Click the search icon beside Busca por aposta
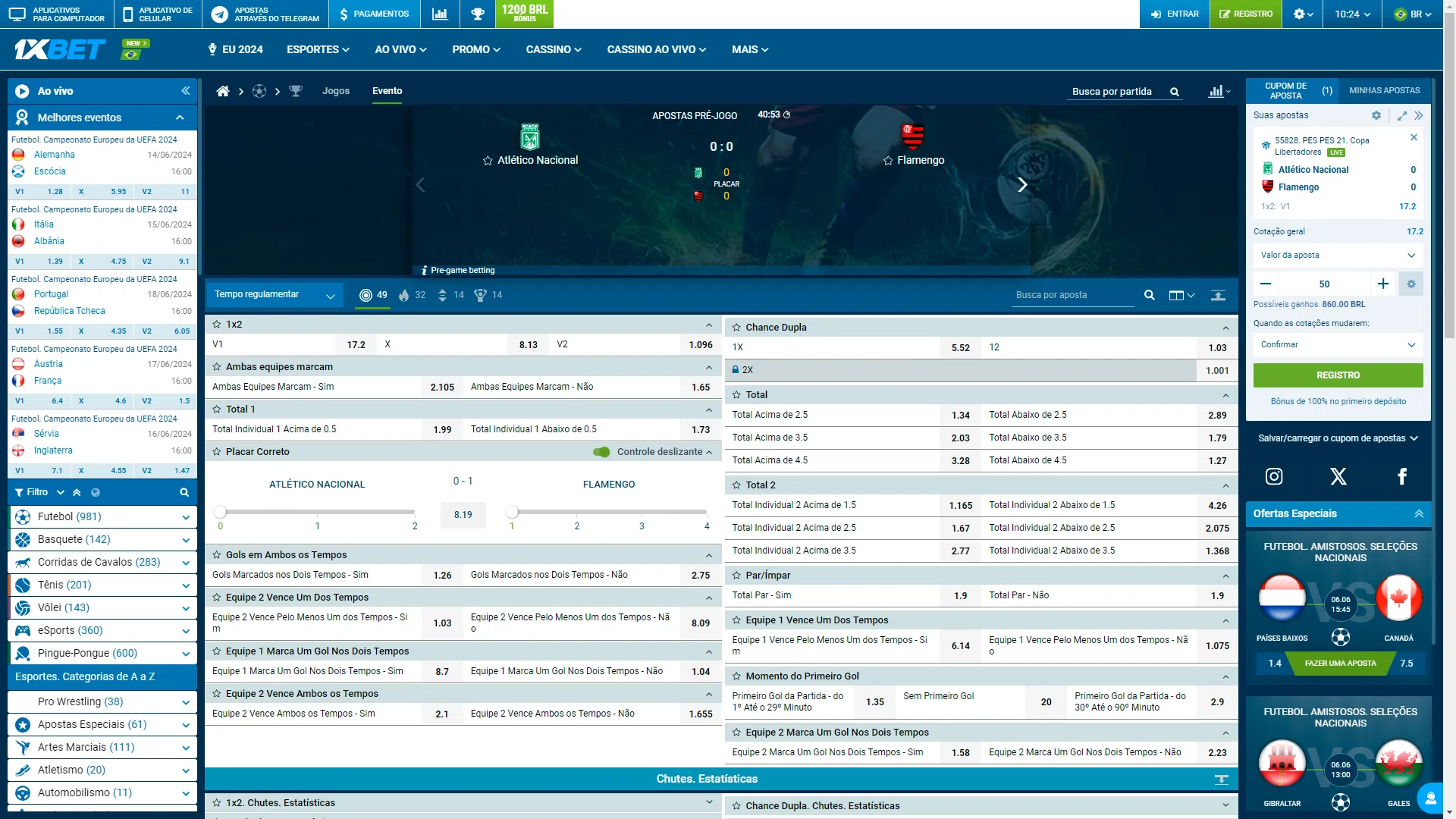1456x819 pixels. point(1150,295)
